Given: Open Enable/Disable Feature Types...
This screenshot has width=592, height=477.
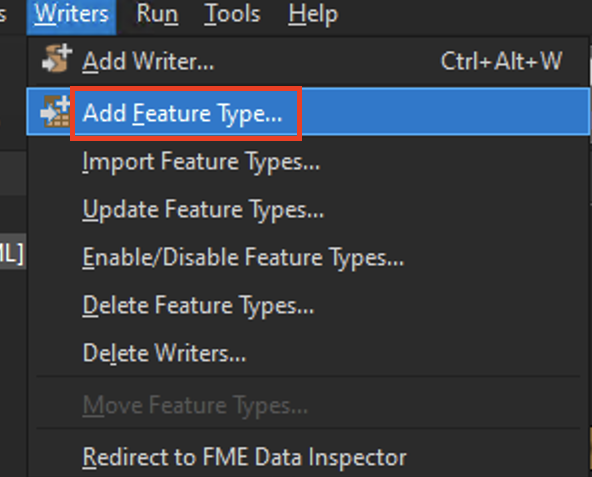Looking at the screenshot, I should tap(243, 258).
